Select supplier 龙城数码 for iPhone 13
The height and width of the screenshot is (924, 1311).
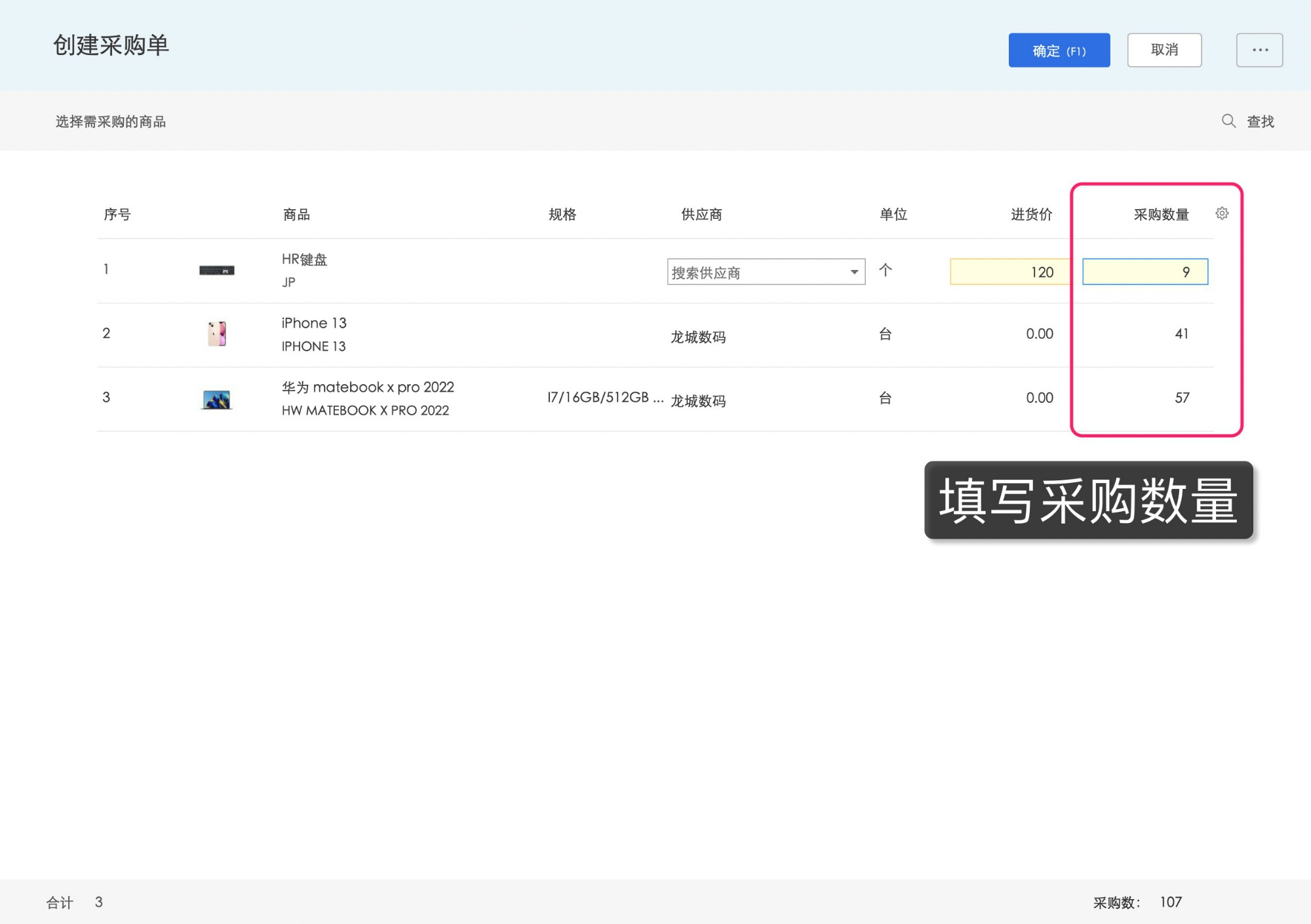(697, 337)
